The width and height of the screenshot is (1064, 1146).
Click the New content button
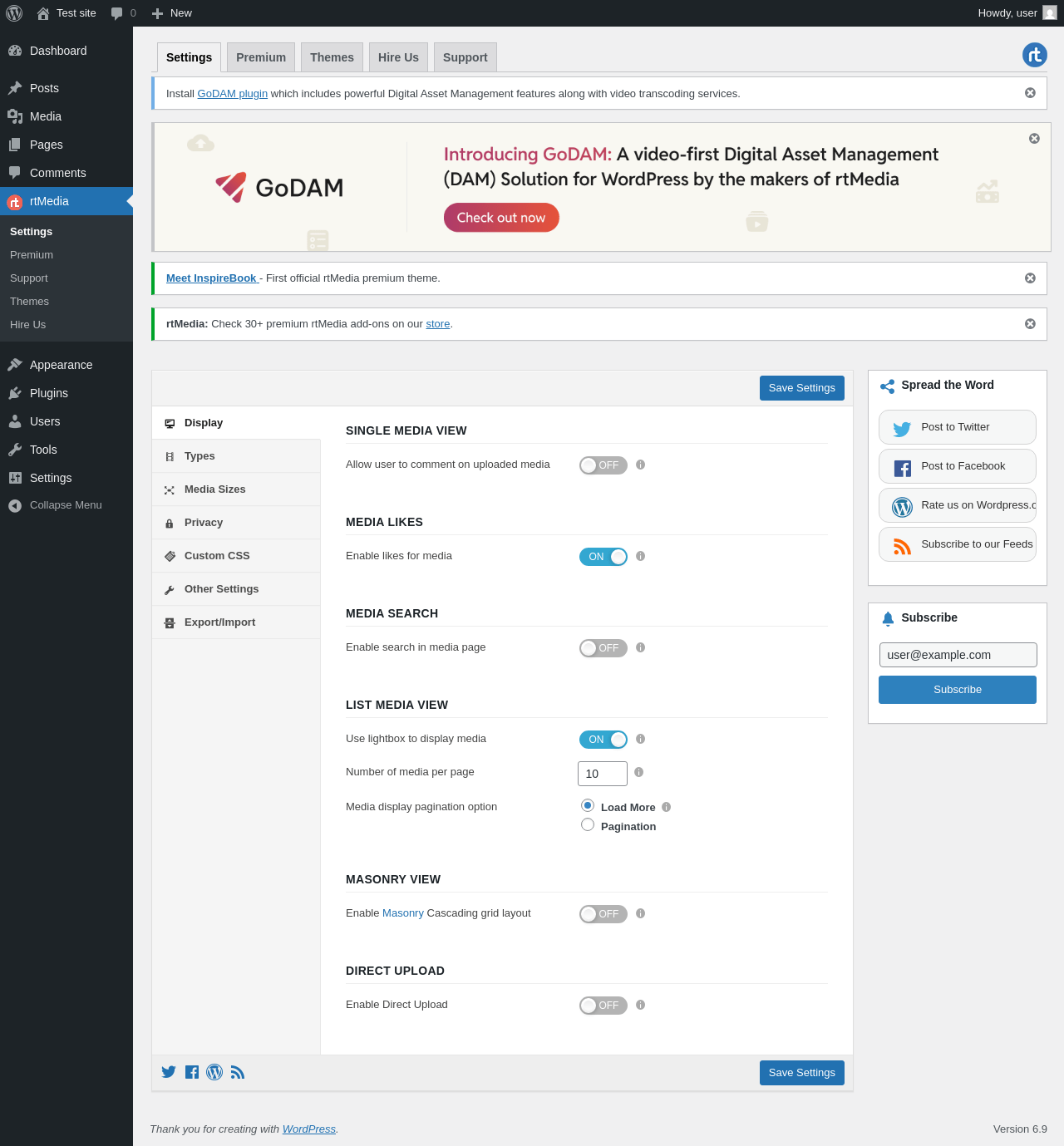pyautogui.click(x=171, y=13)
